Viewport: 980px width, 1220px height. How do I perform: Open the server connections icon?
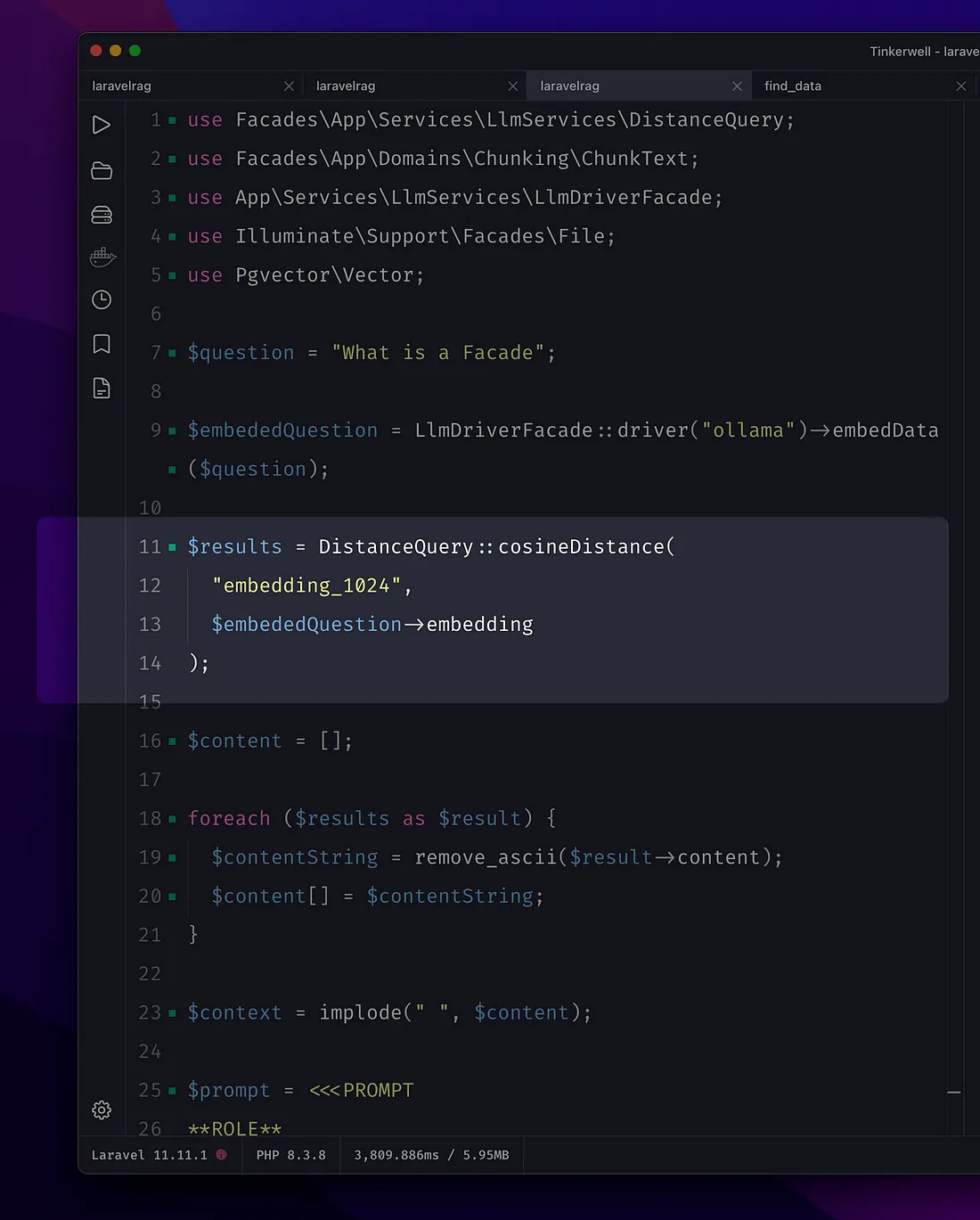pos(102,215)
